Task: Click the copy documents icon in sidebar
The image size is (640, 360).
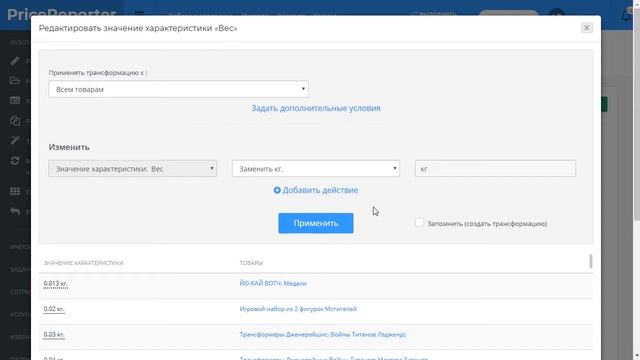Action: 15,120
